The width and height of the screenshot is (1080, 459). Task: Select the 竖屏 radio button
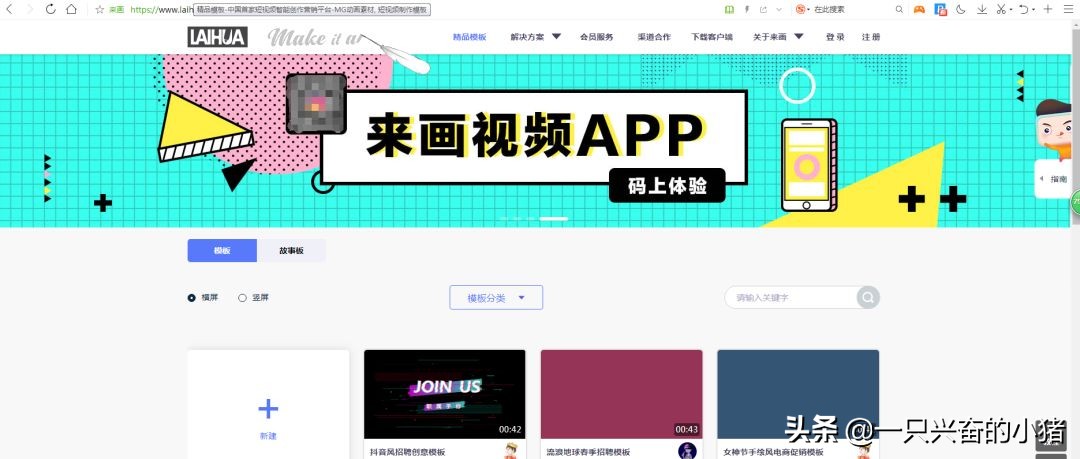click(x=242, y=298)
